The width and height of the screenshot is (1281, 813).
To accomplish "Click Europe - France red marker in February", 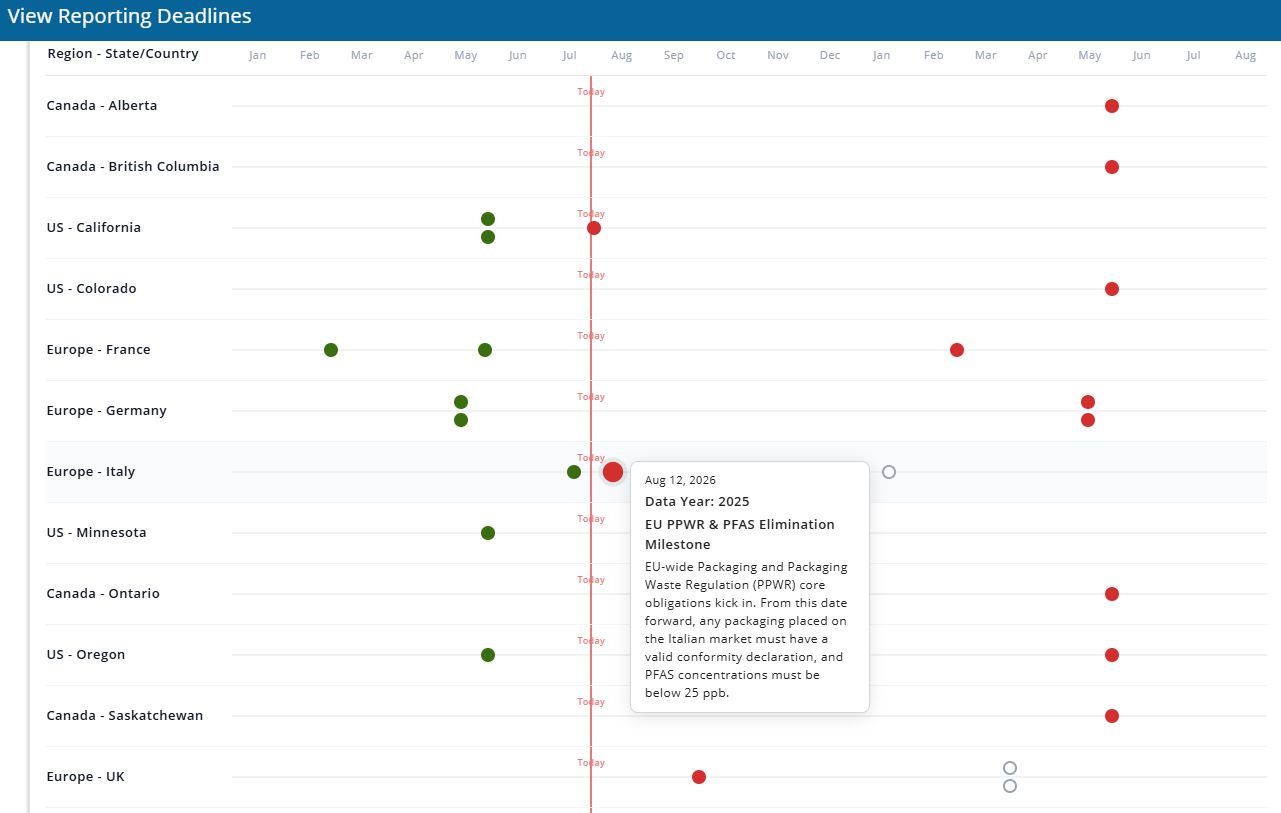I will (x=957, y=350).
